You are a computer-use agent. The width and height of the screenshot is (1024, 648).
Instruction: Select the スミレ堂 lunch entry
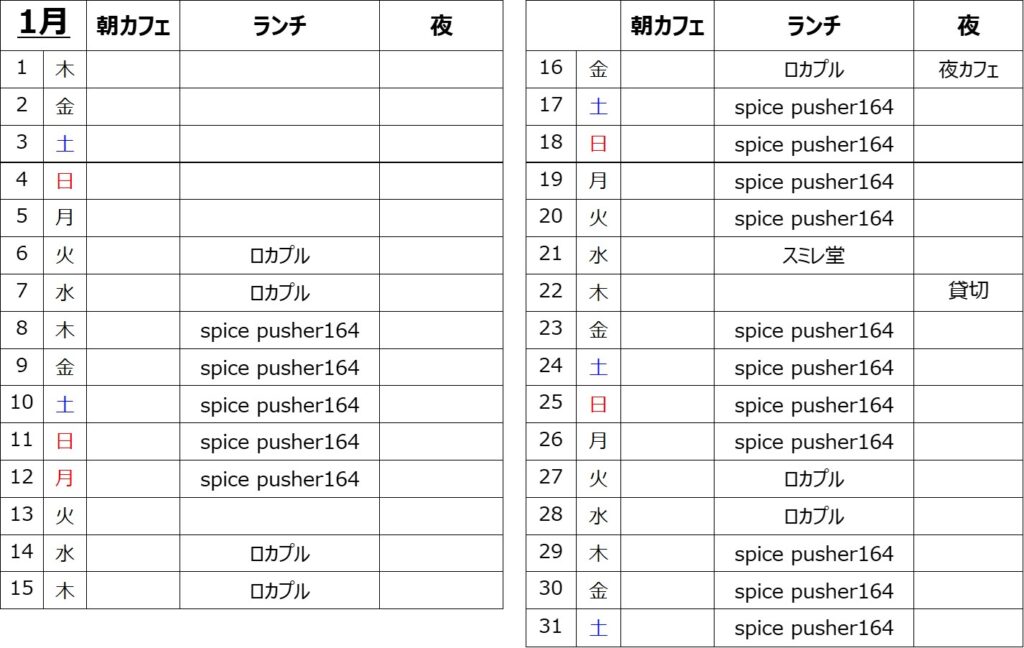[813, 256]
